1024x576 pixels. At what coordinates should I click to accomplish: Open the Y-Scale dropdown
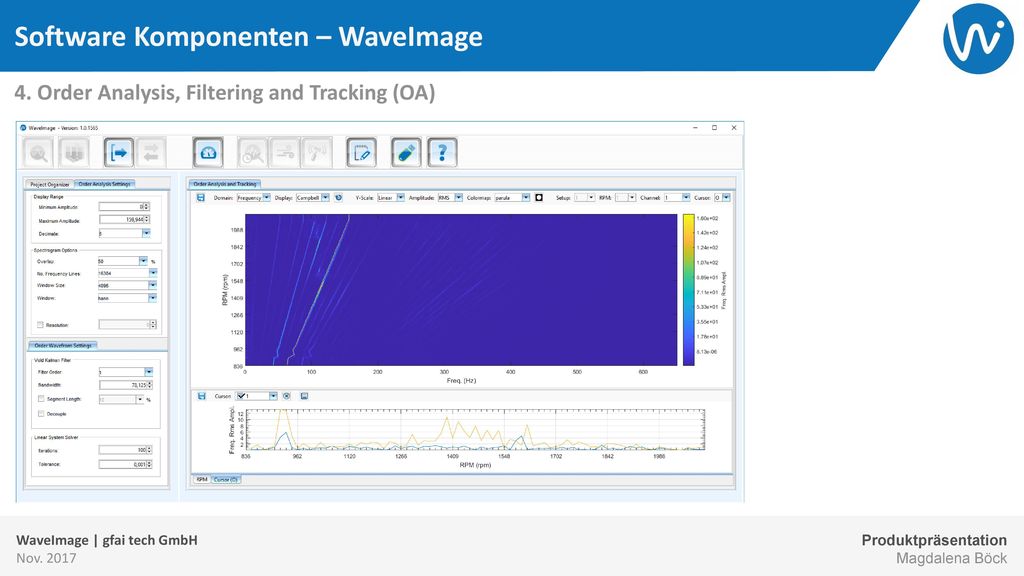click(x=391, y=197)
